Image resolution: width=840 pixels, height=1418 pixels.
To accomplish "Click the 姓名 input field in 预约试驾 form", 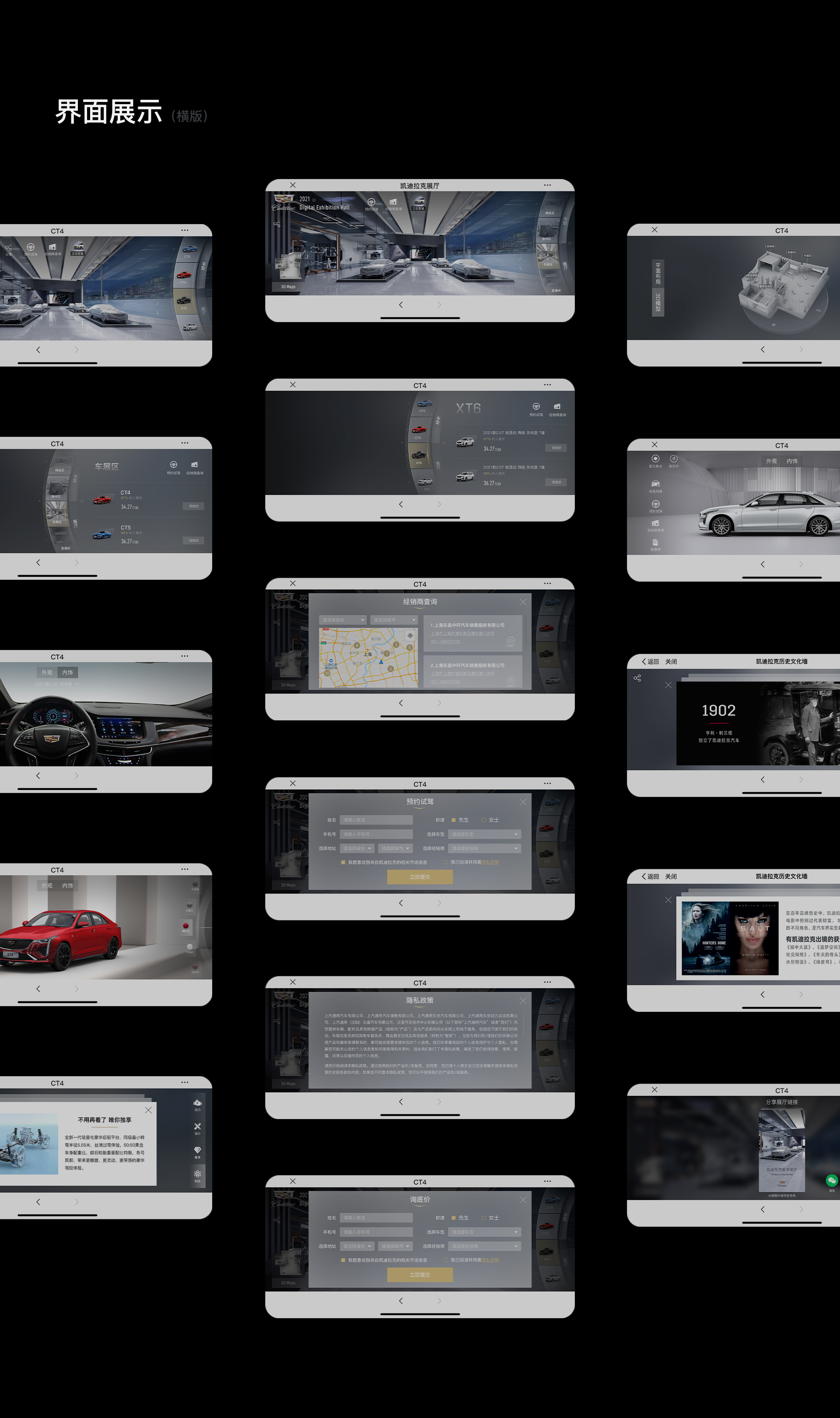I will click(376, 820).
